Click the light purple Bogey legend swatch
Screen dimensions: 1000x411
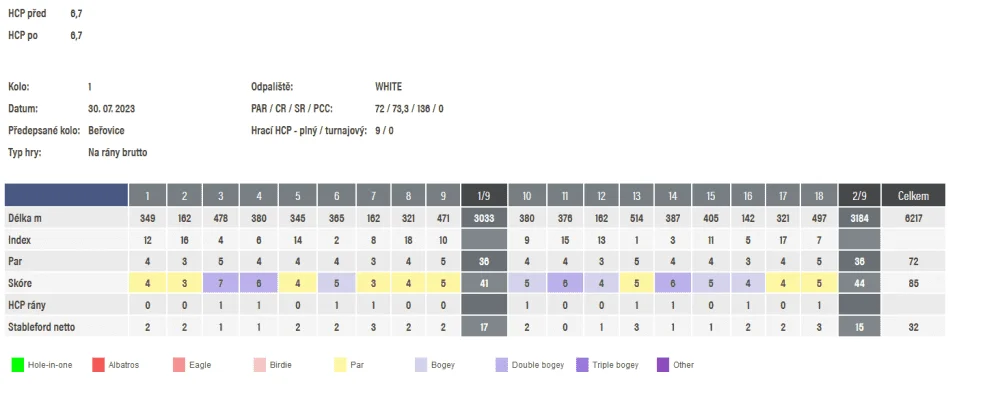click(x=421, y=365)
